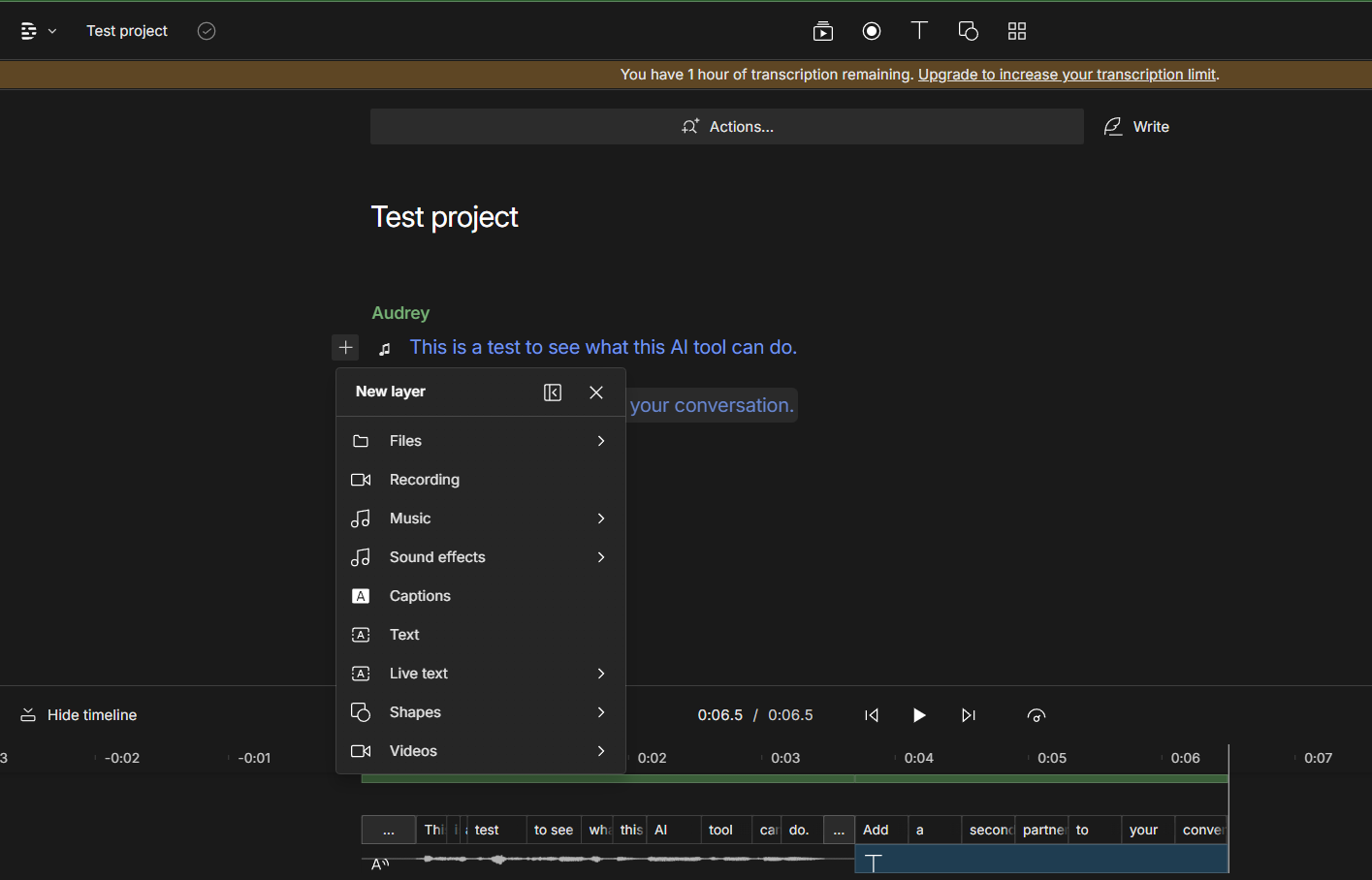Expand the Files submenu

480,441
